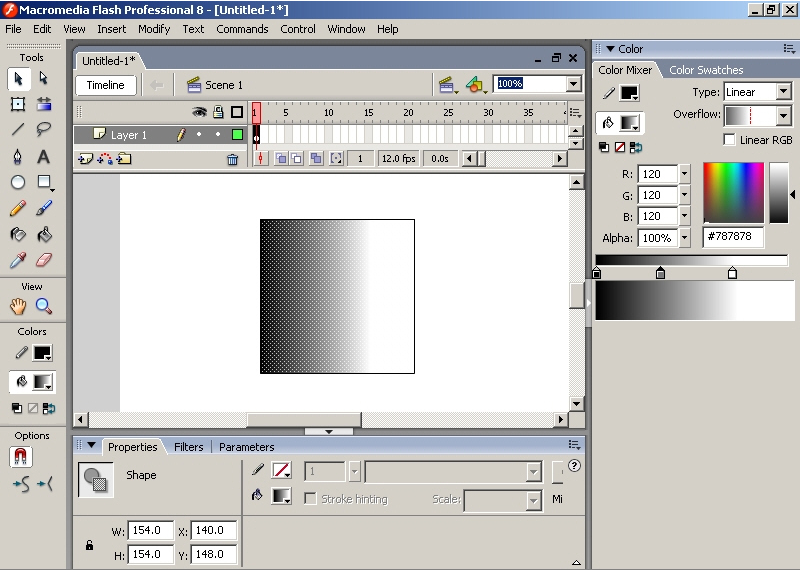805x572 pixels.
Task: Switch to the Color Swatches tab
Action: tap(706, 70)
